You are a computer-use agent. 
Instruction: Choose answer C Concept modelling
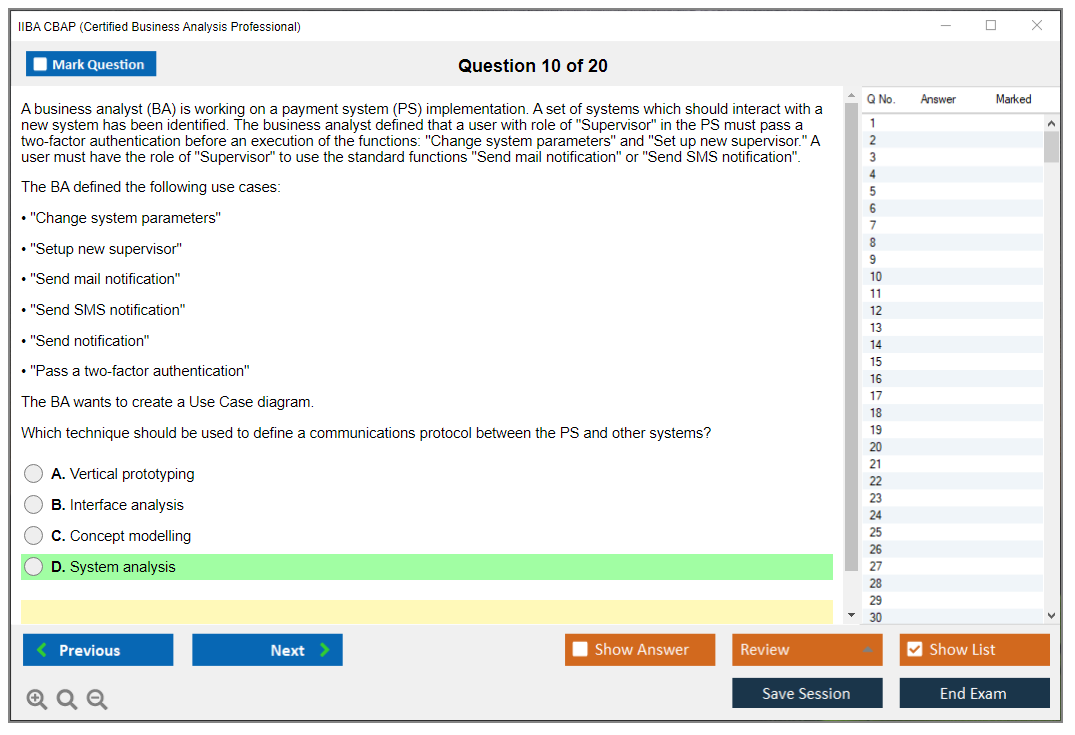click(x=34, y=536)
